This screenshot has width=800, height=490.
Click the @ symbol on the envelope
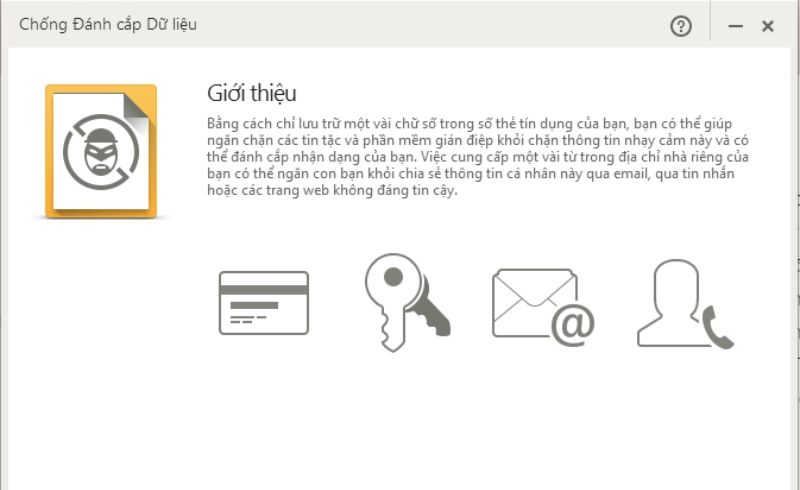(573, 325)
